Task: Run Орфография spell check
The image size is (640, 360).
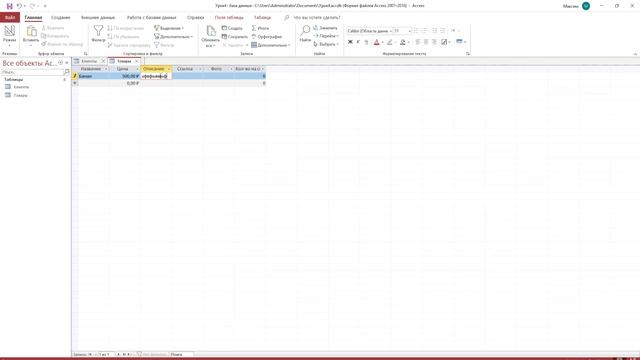Action: [267, 37]
